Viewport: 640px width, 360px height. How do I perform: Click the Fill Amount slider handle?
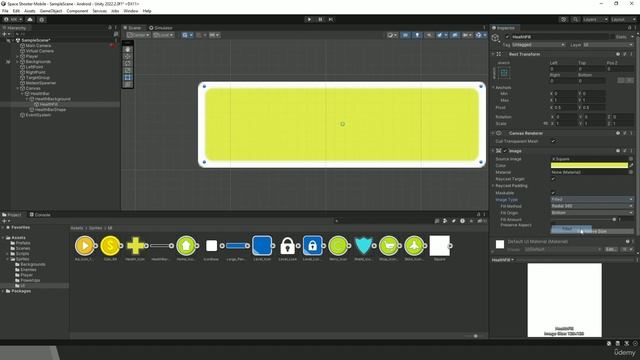point(614,220)
